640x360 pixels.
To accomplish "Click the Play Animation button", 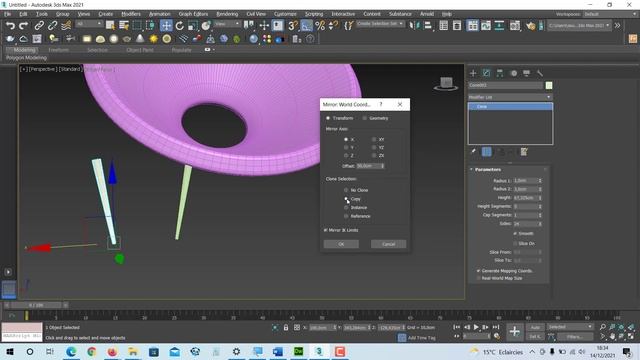I will coord(476,327).
